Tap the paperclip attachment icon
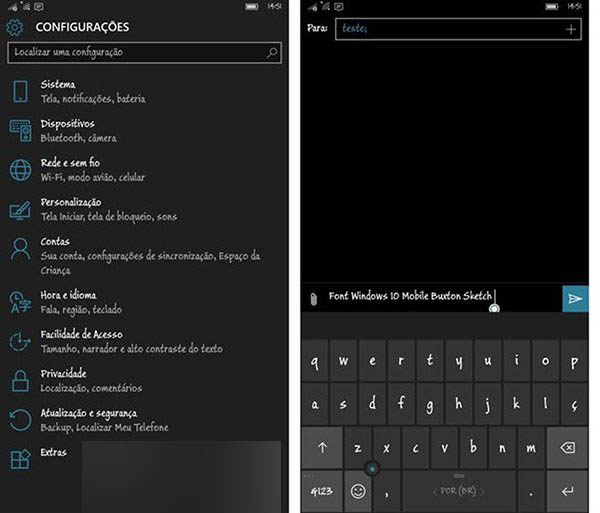This screenshot has height=513, width=600. coord(313,298)
